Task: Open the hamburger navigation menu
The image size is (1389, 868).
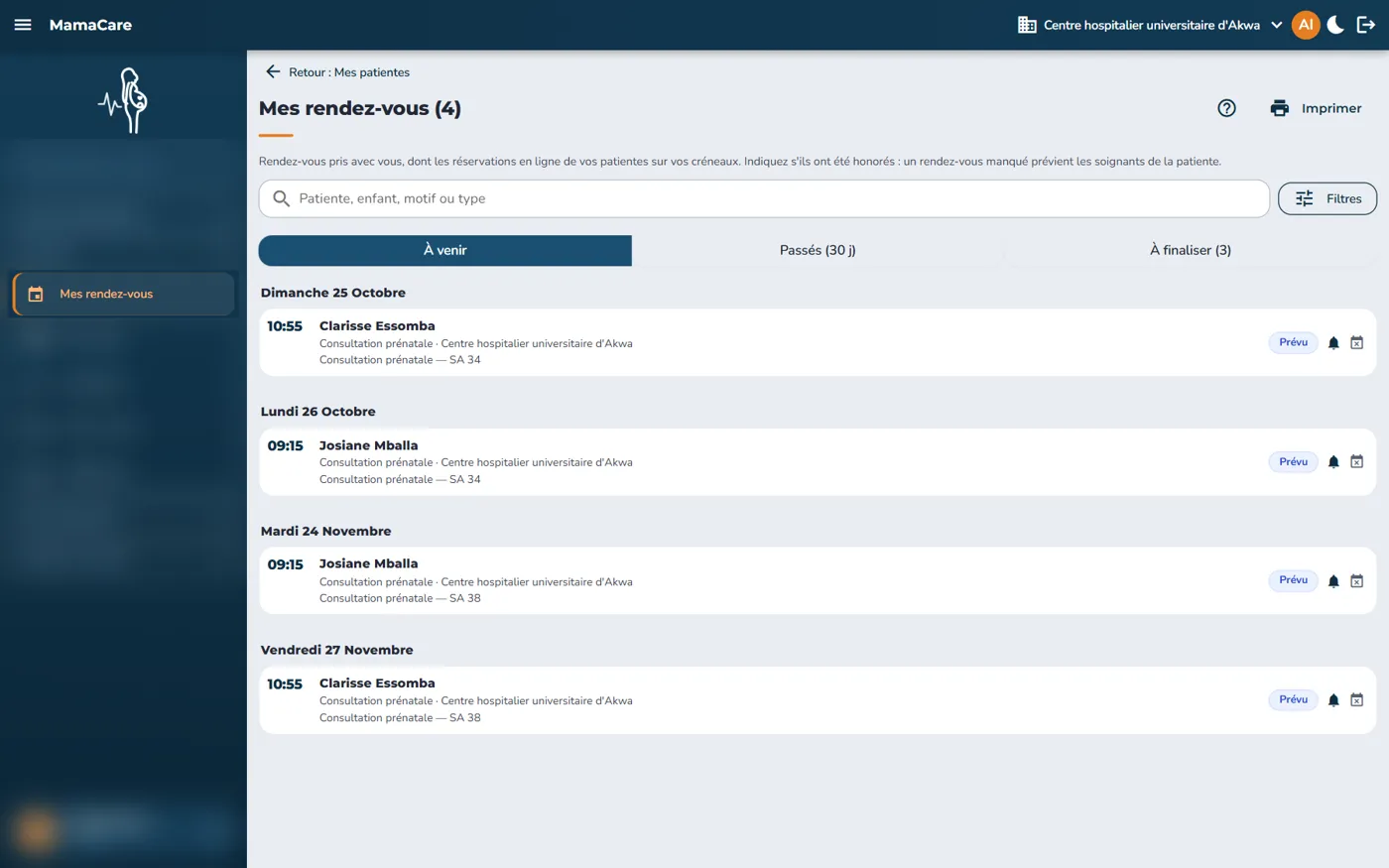Action: [x=23, y=25]
